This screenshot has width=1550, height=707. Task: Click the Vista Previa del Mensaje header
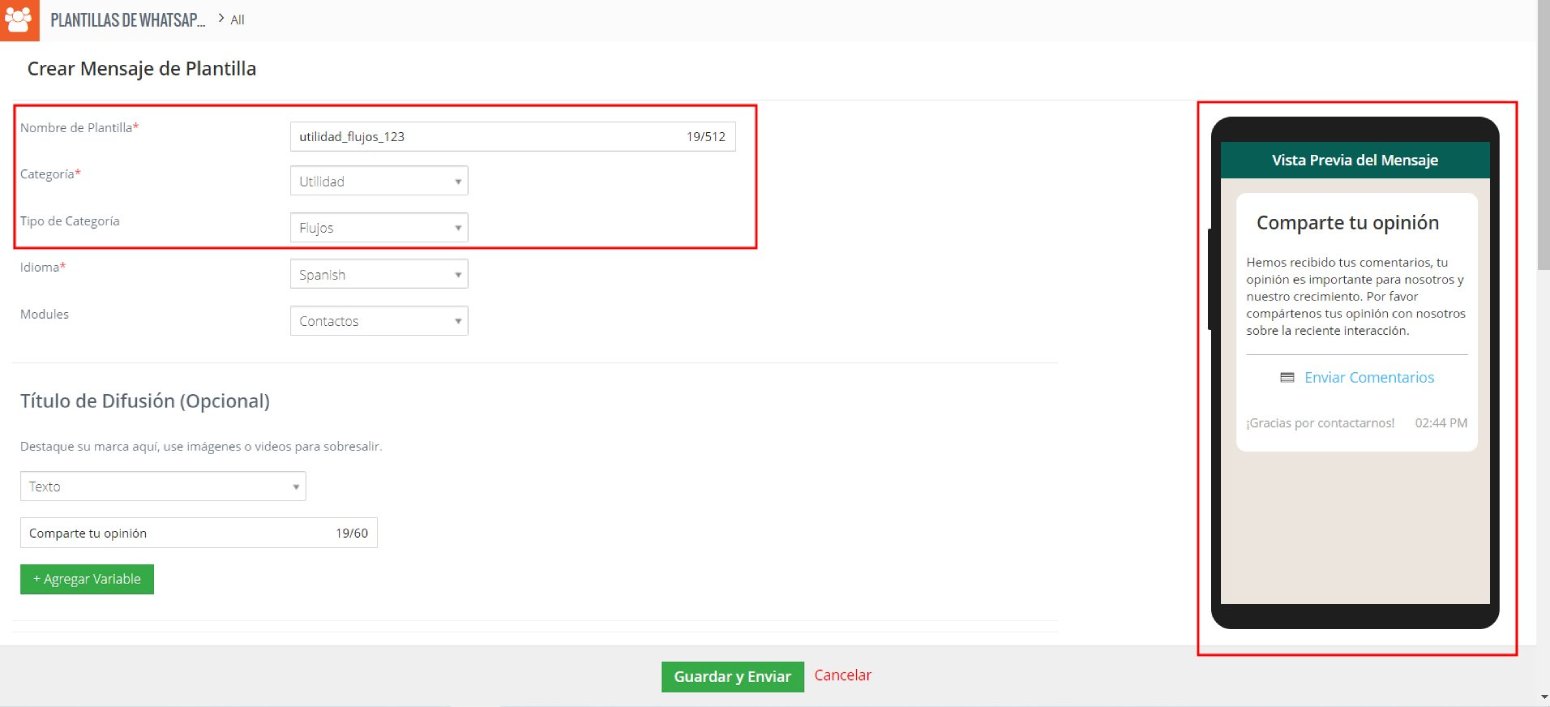click(1355, 160)
